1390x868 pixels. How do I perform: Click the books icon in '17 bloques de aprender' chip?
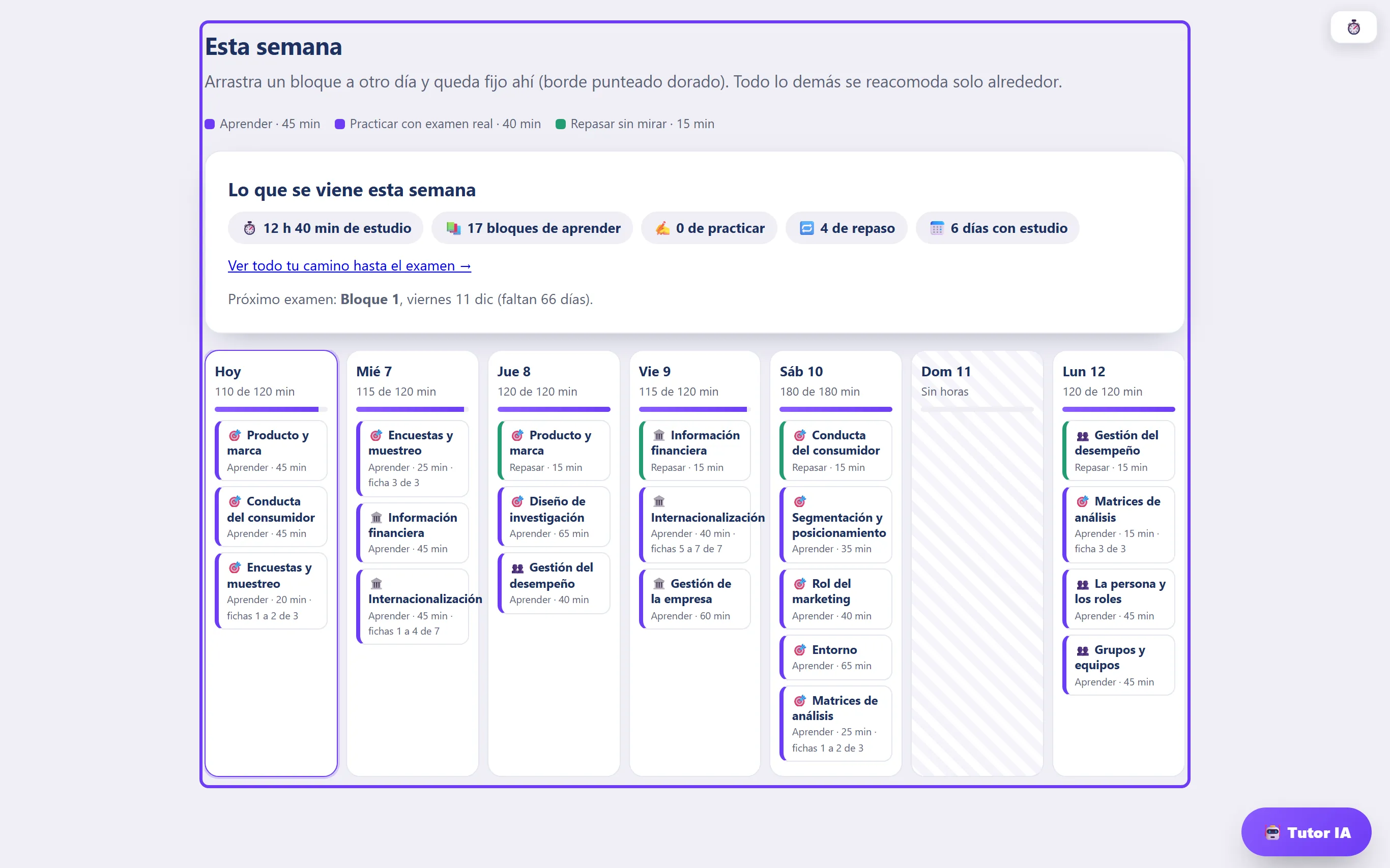tap(454, 228)
